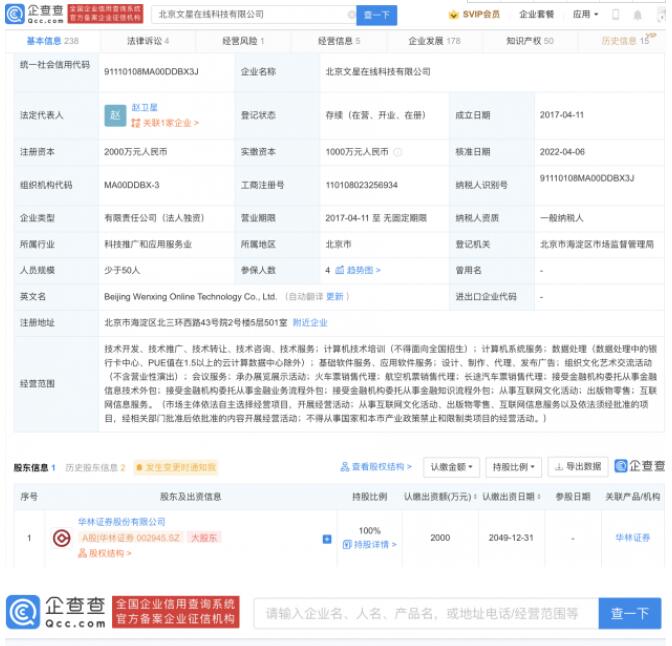This screenshot has width=672, height=646.
Task: Open the 持股比例 filter dropdown
Action: (513, 466)
